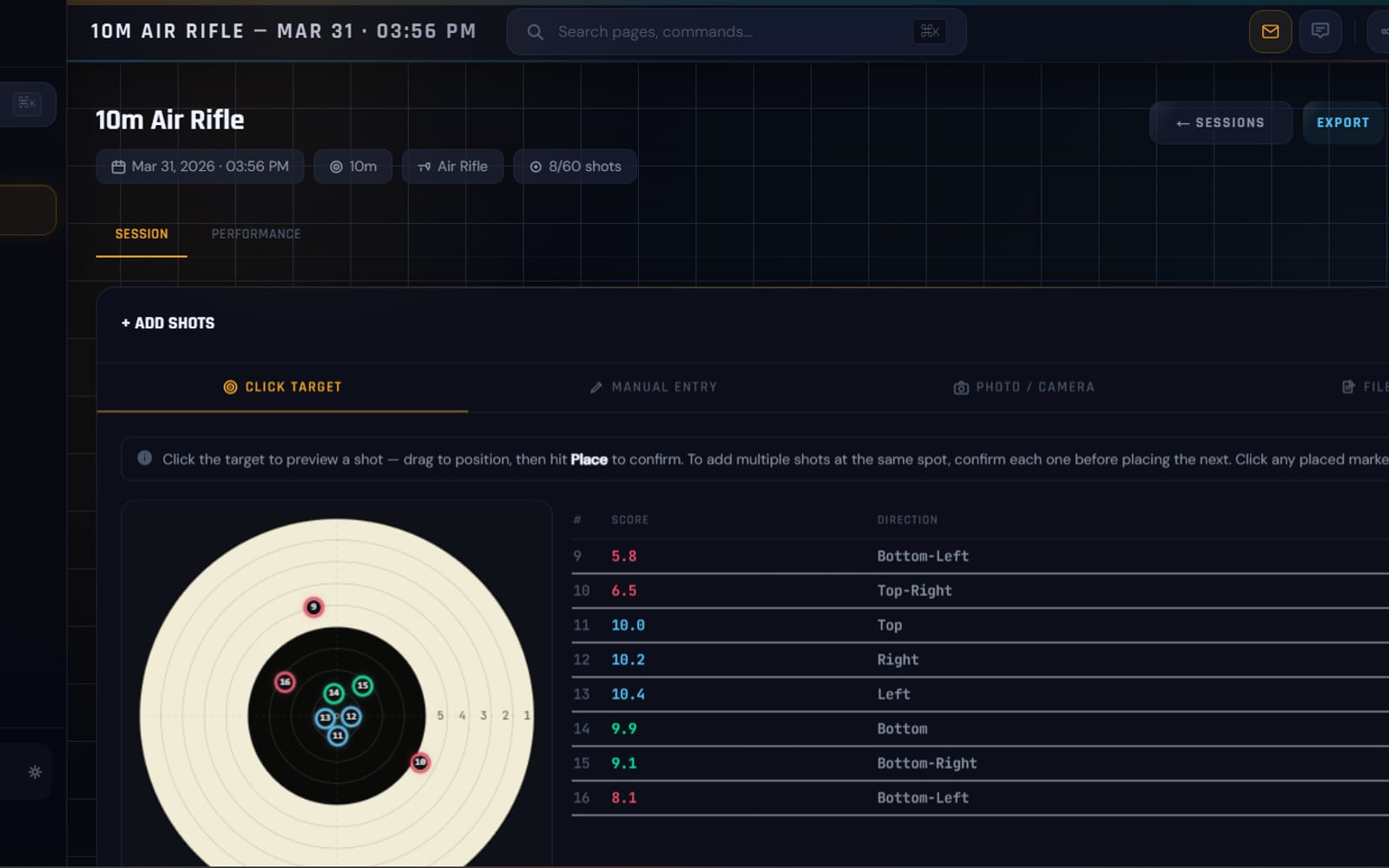Switch to the Performance tab
This screenshot has width=1389, height=868.
coord(256,234)
